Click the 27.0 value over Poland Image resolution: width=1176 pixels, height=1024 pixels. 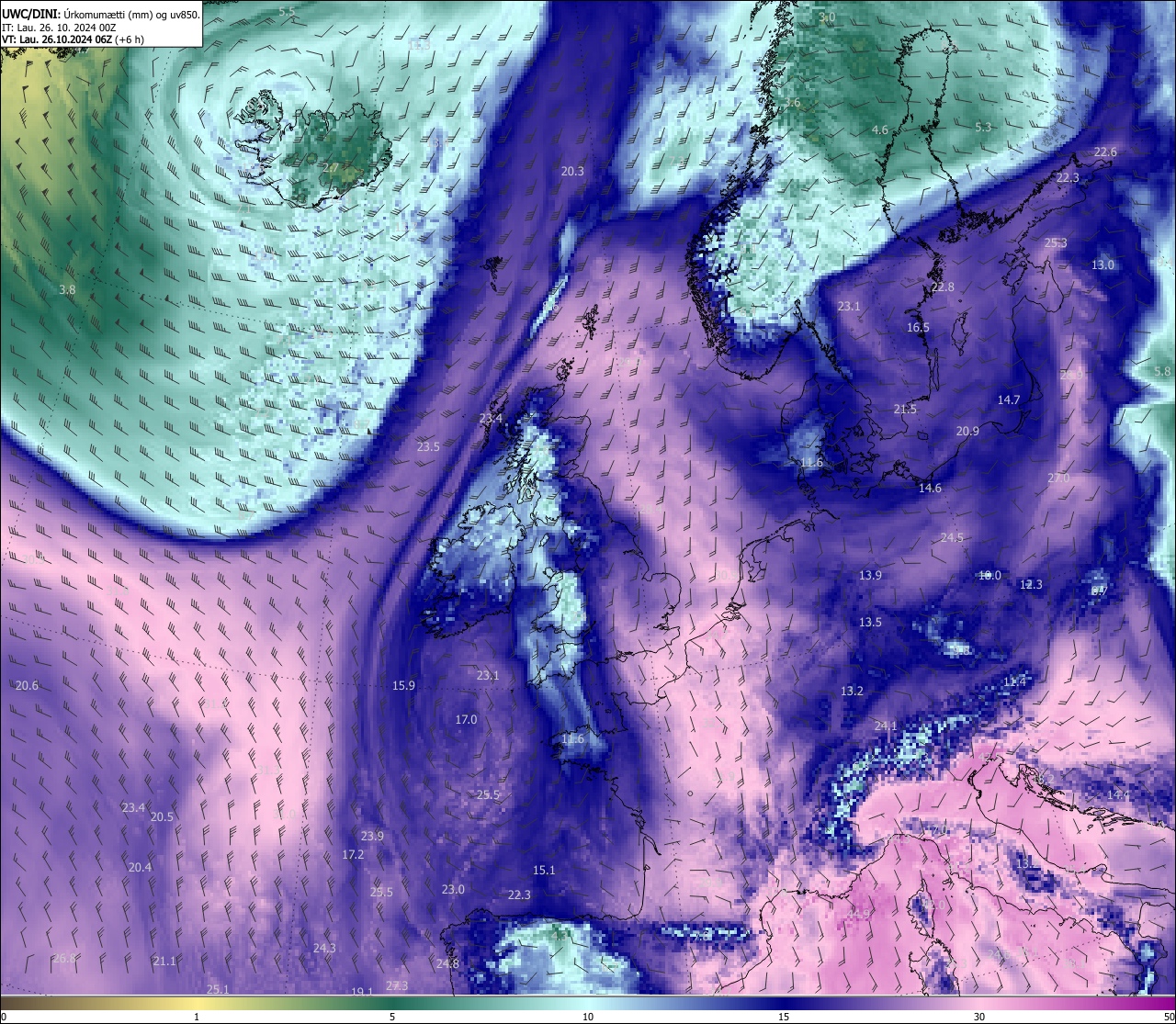coord(1058,478)
